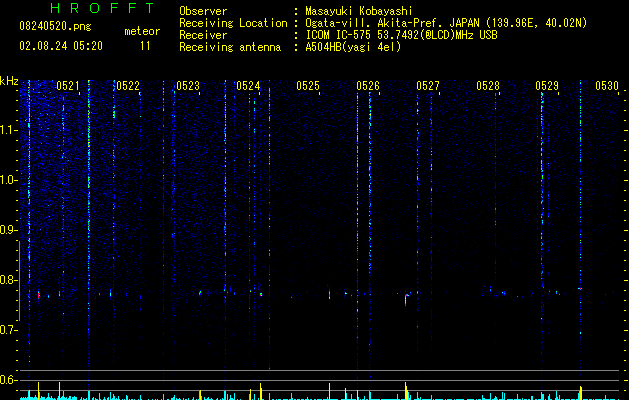The height and width of the screenshot is (400, 629).
Task: Click the 0525 time marker
Action: pyautogui.click(x=308, y=86)
